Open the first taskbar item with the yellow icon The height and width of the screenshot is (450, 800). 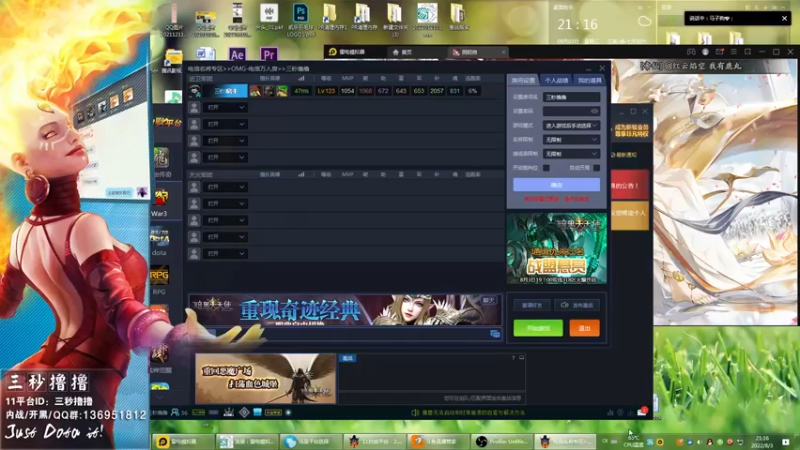[x=183, y=441]
